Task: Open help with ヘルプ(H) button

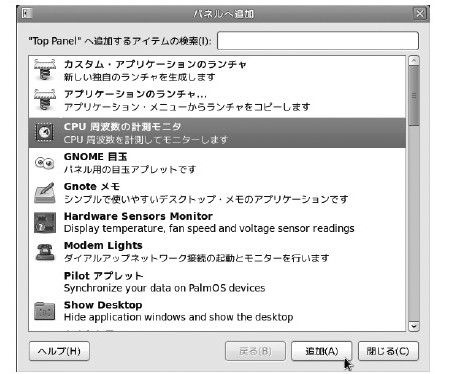Action: coord(59,351)
